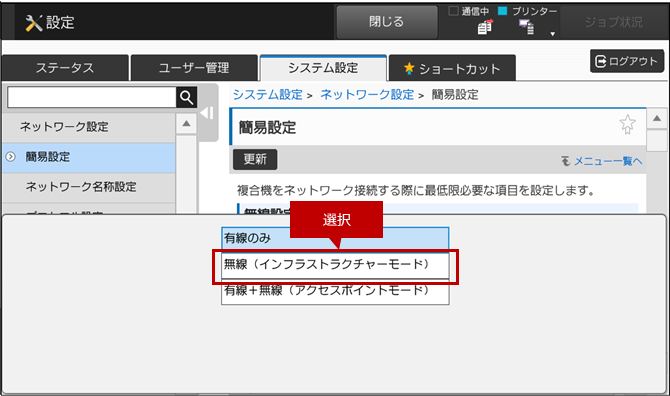Switch to the ステータス tab
Image resolution: width=670 pixels, height=396 pixels.
point(65,68)
